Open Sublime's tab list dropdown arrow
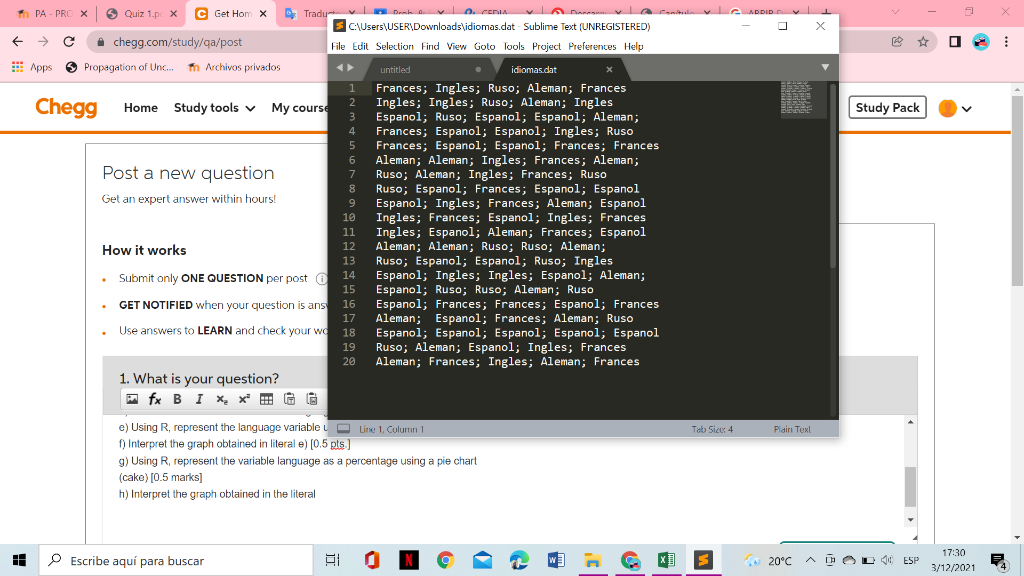The image size is (1024, 576). click(824, 67)
